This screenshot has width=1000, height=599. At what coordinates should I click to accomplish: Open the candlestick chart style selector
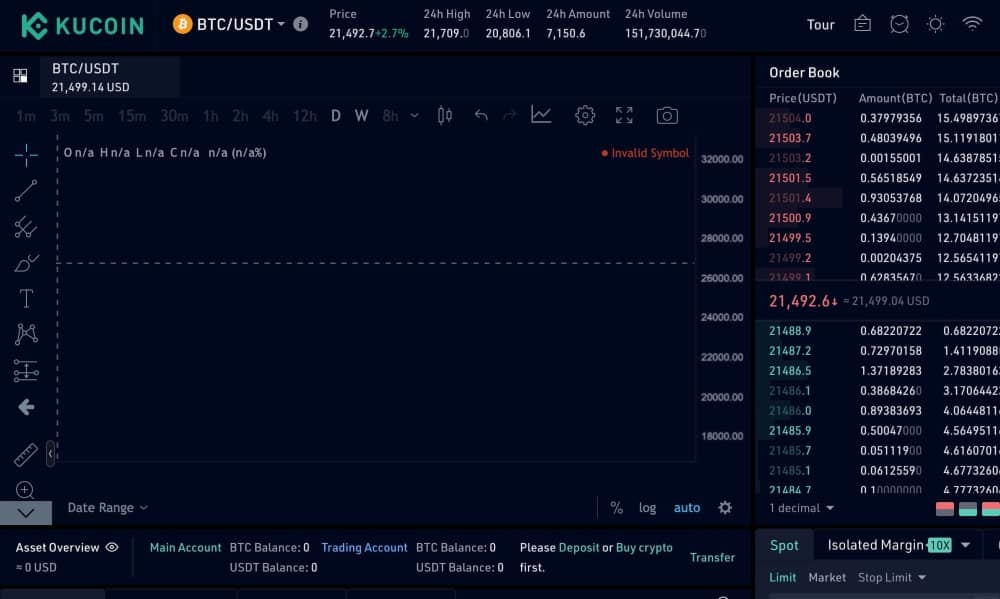[445, 115]
